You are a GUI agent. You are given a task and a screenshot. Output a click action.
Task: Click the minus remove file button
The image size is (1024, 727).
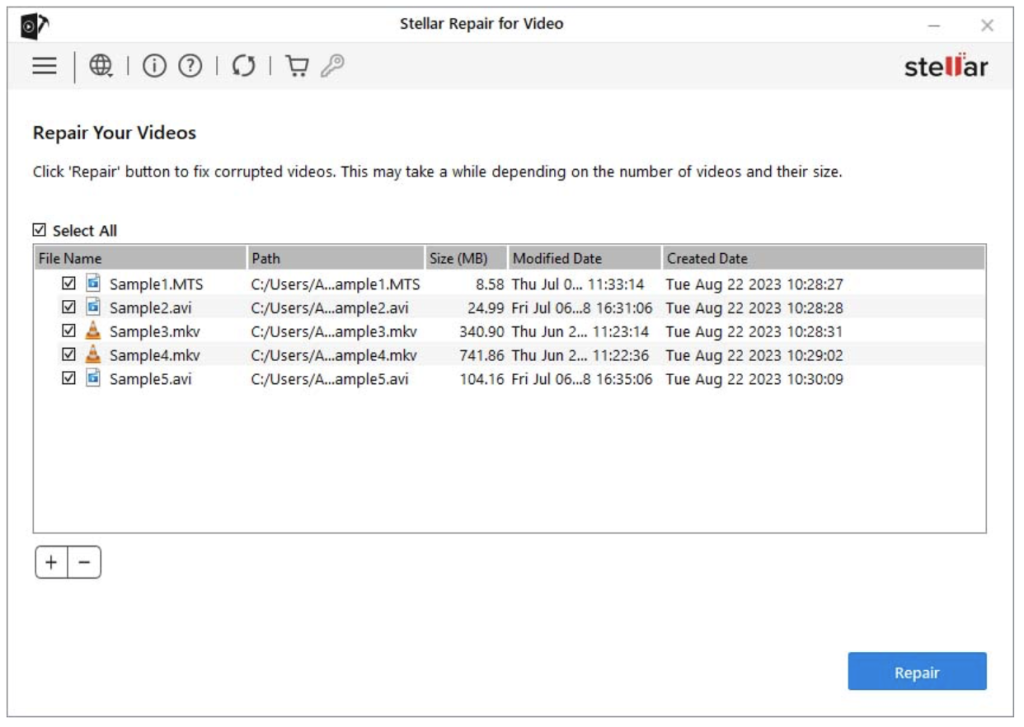pyautogui.click(x=84, y=563)
